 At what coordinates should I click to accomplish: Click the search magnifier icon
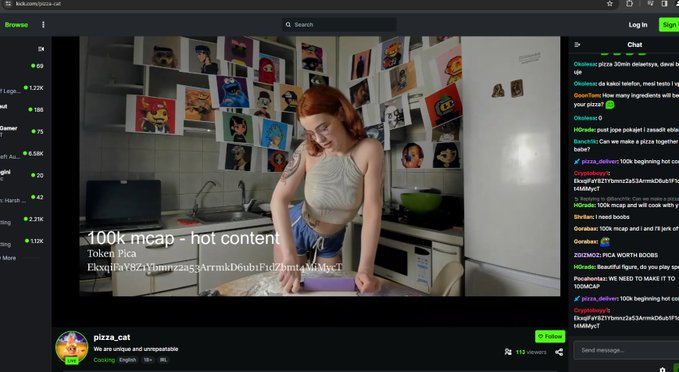tap(288, 25)
